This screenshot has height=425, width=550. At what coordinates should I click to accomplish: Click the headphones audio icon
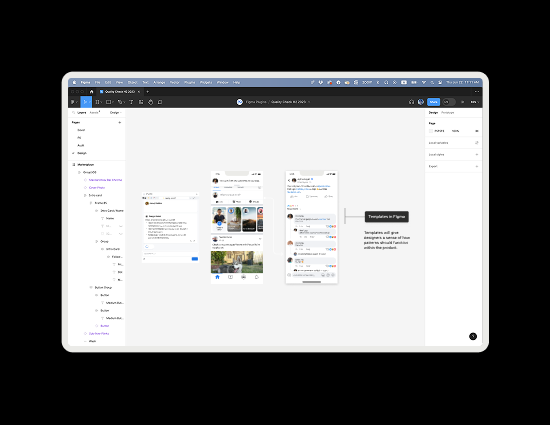click(411, 102)
